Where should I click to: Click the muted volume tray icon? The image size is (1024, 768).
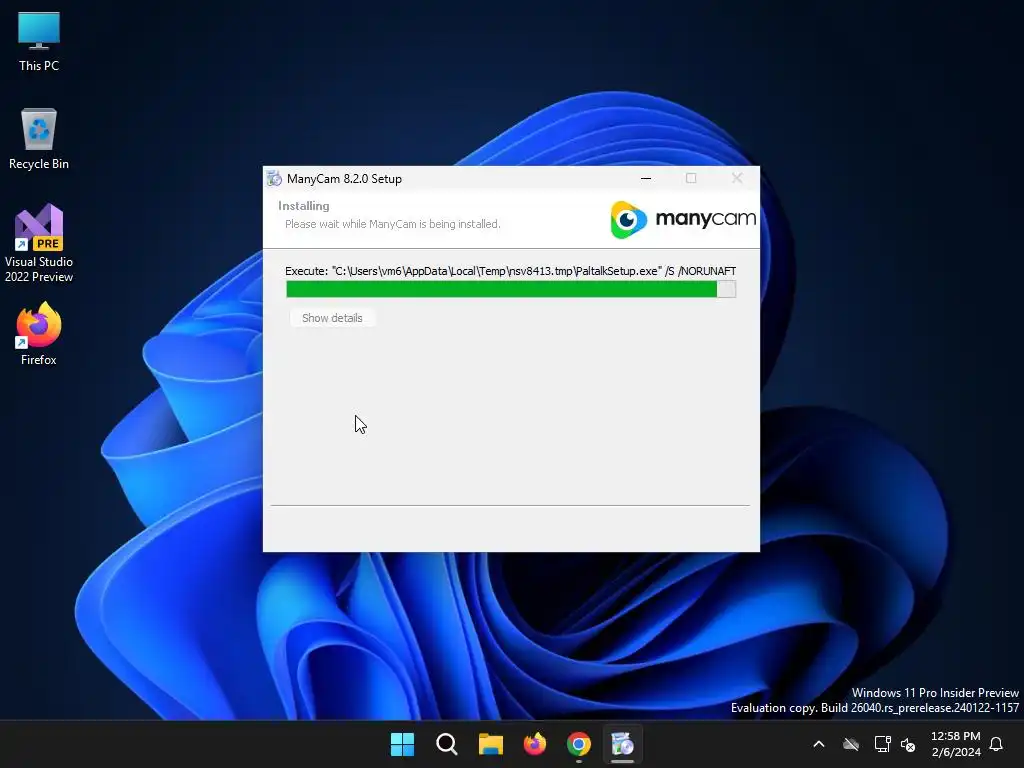click(x=908, y=744)
